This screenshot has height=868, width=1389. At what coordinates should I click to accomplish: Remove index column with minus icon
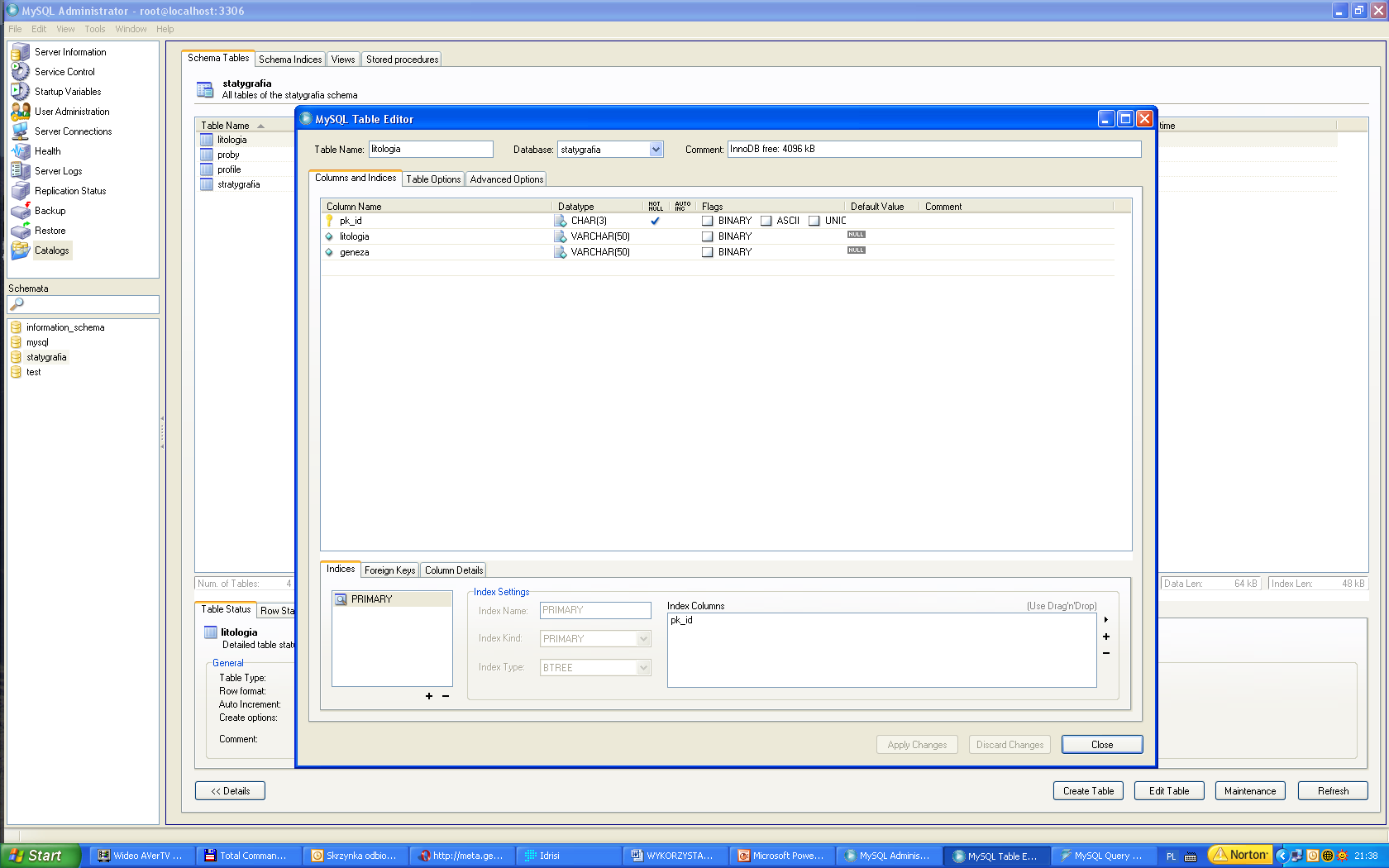click(x=1106, y=653)
